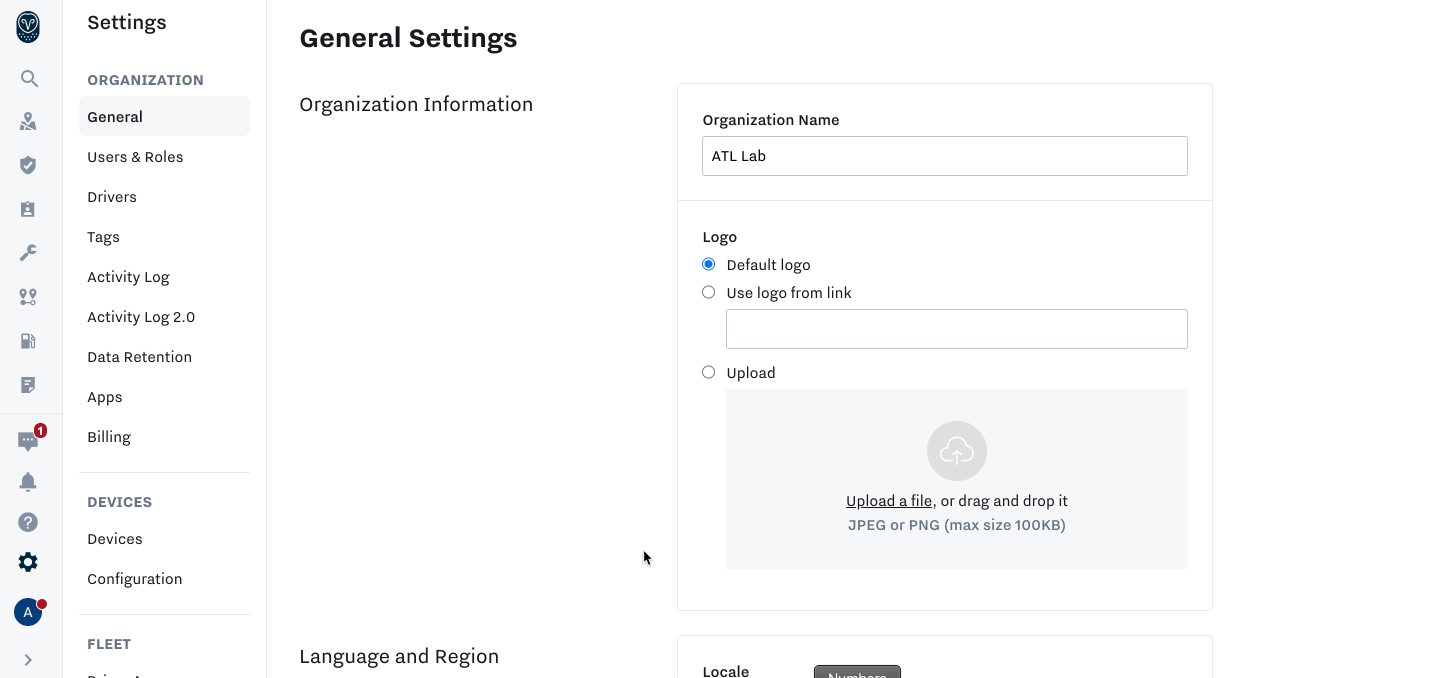Select the Upload logo radio button

709,373
